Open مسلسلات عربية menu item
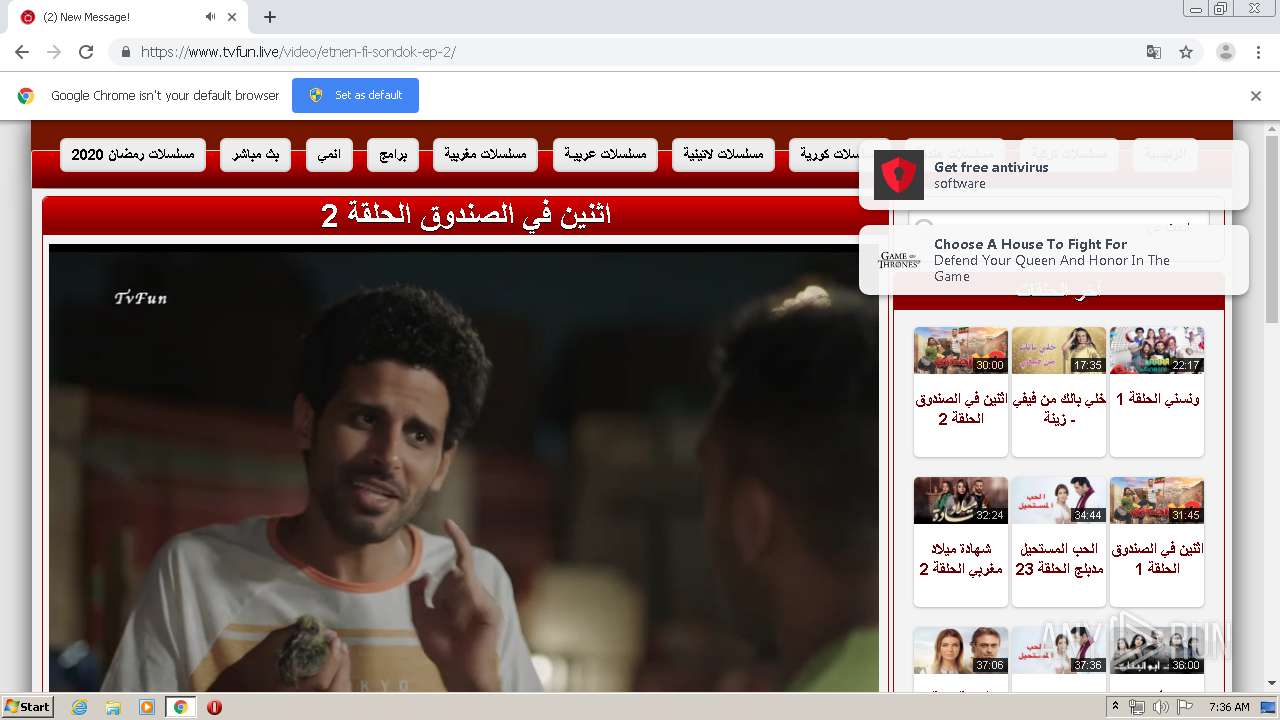This screenshot has height=720, width=1280. click(605, 155)
